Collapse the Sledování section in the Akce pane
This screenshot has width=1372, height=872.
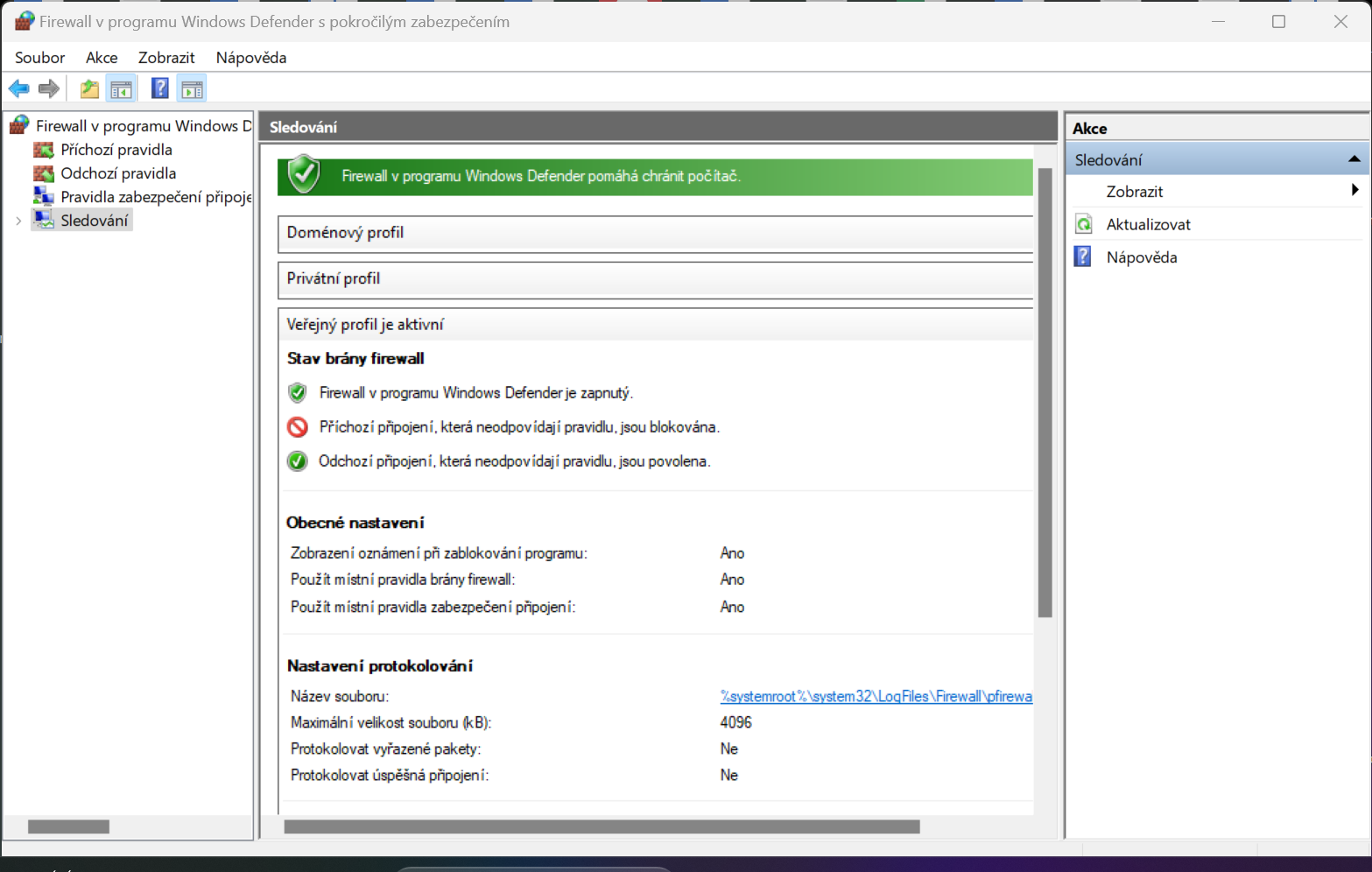[1354, 159]
